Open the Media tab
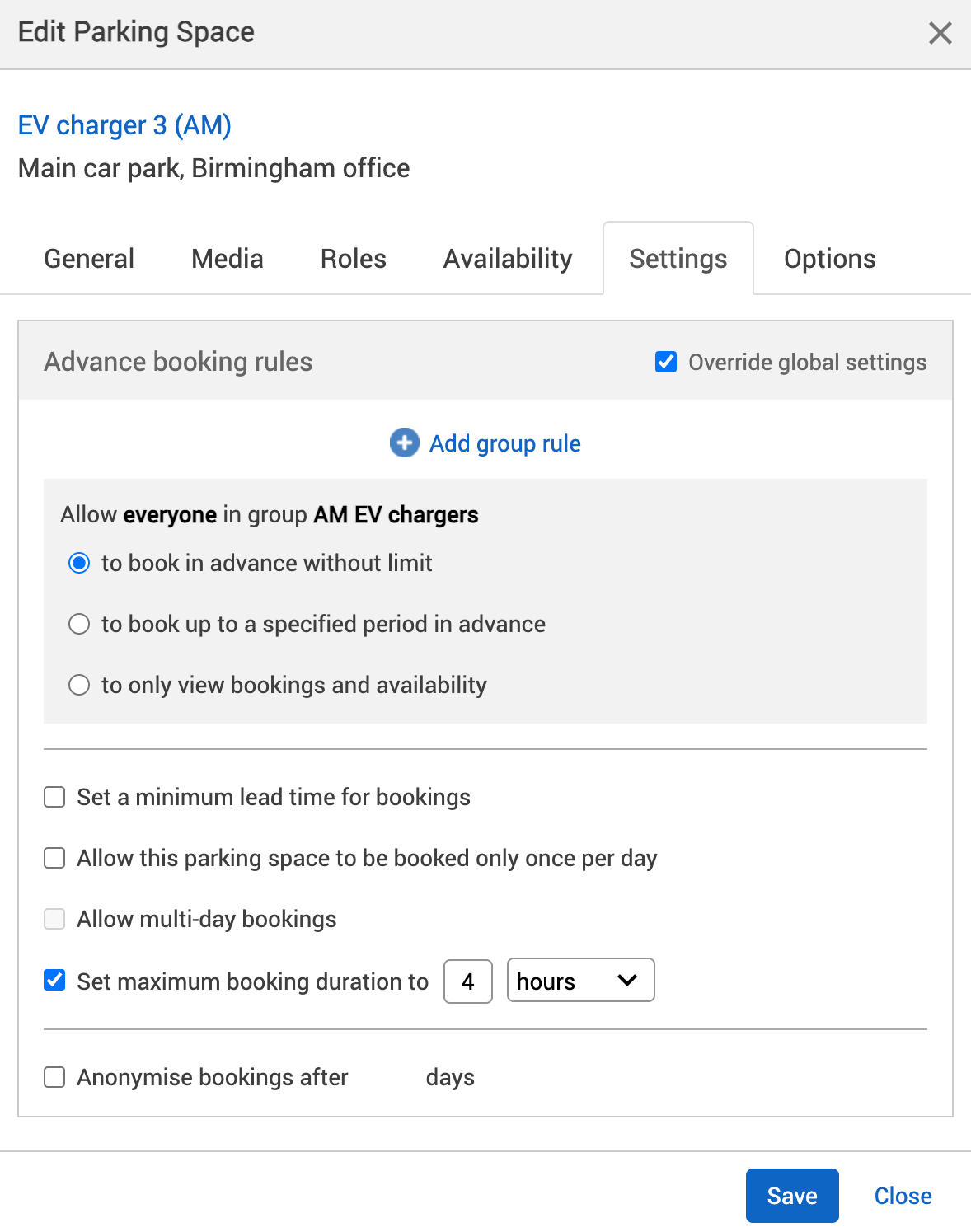The height and width of the screenshot is (1232, 971). pos(228,259)
